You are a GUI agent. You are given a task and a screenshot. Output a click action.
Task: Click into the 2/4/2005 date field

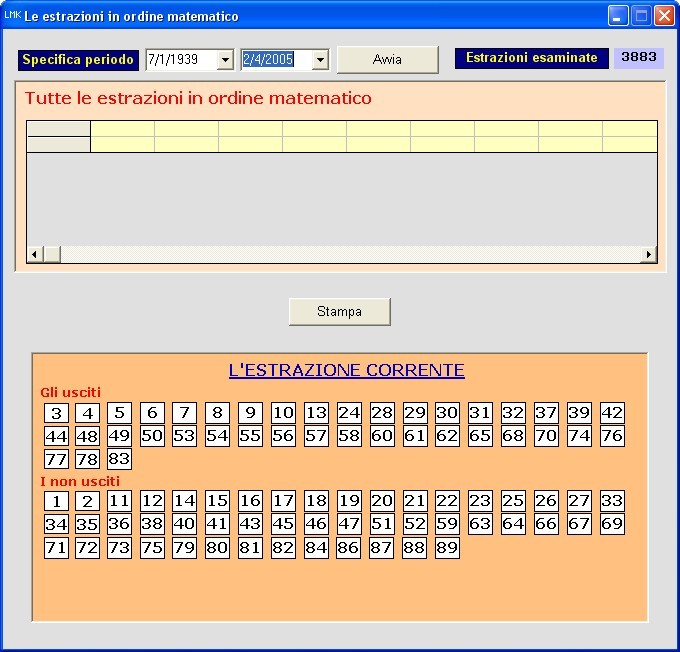coord(277,59)
